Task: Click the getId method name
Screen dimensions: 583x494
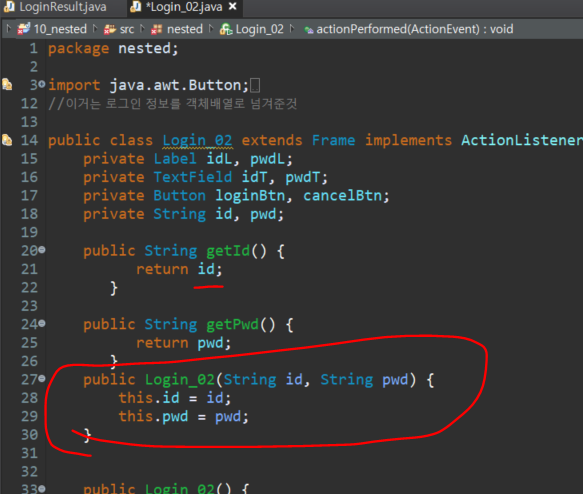Action: click(228, 251)
